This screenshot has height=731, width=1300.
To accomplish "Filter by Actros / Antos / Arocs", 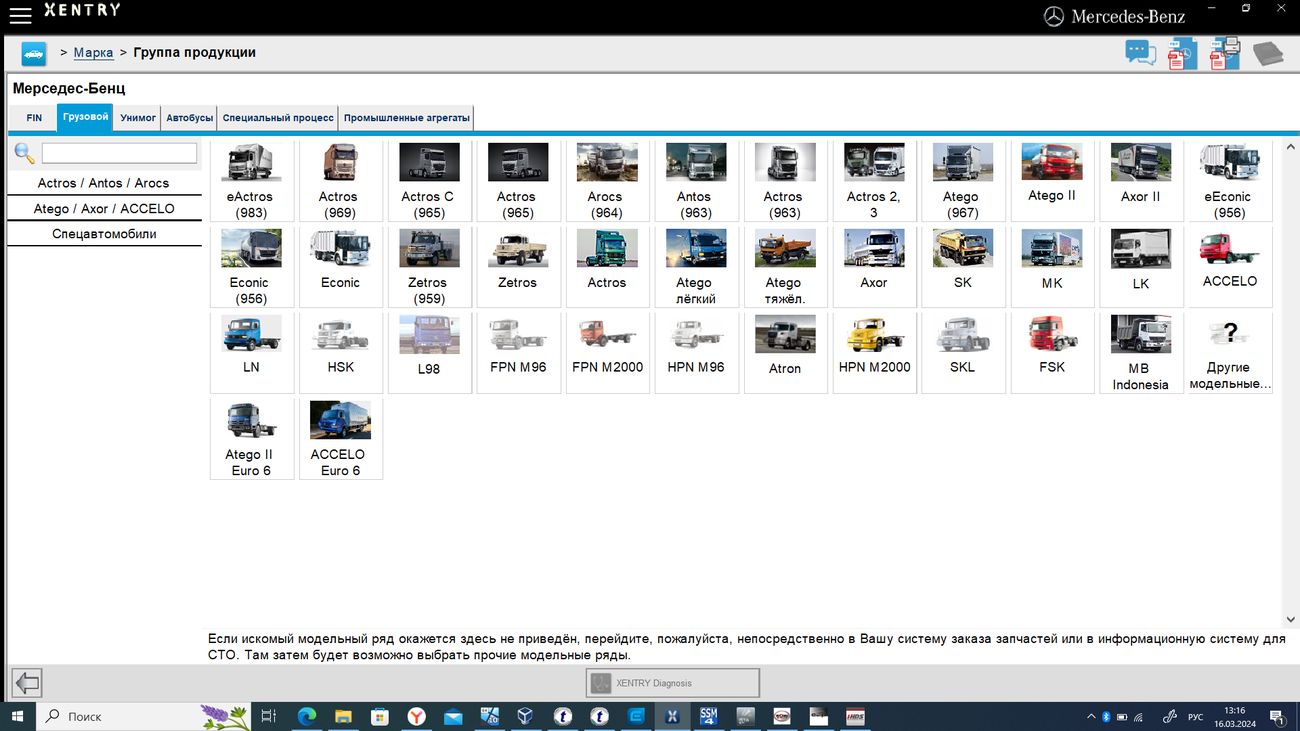I will coord(103,183).
